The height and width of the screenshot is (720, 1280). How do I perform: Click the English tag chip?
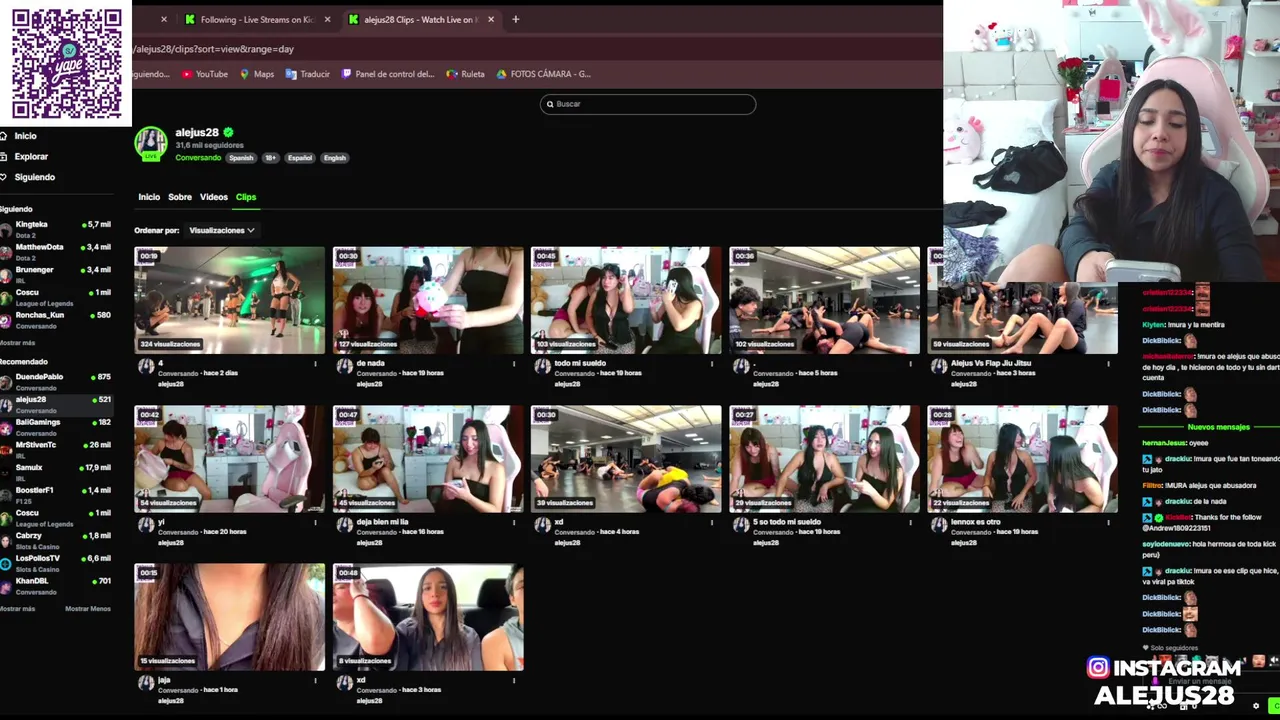click(x=335, y=158)
